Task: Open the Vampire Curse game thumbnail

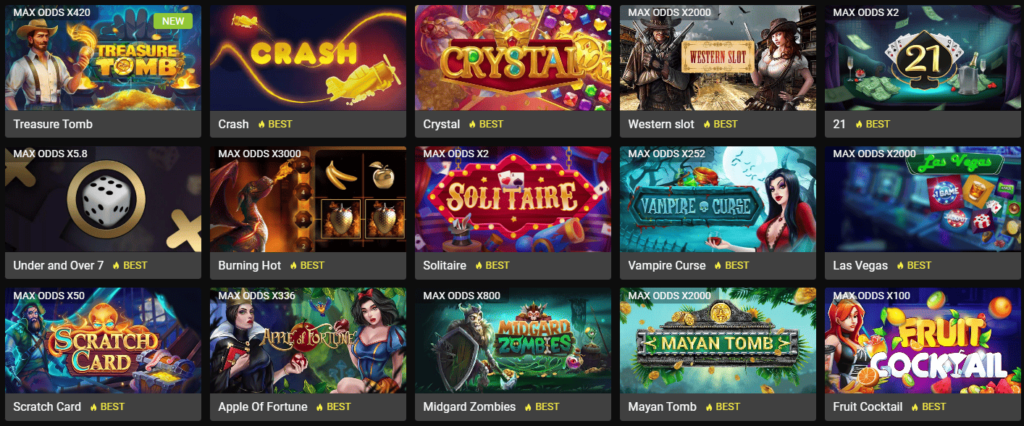Action: click(718, 199)
